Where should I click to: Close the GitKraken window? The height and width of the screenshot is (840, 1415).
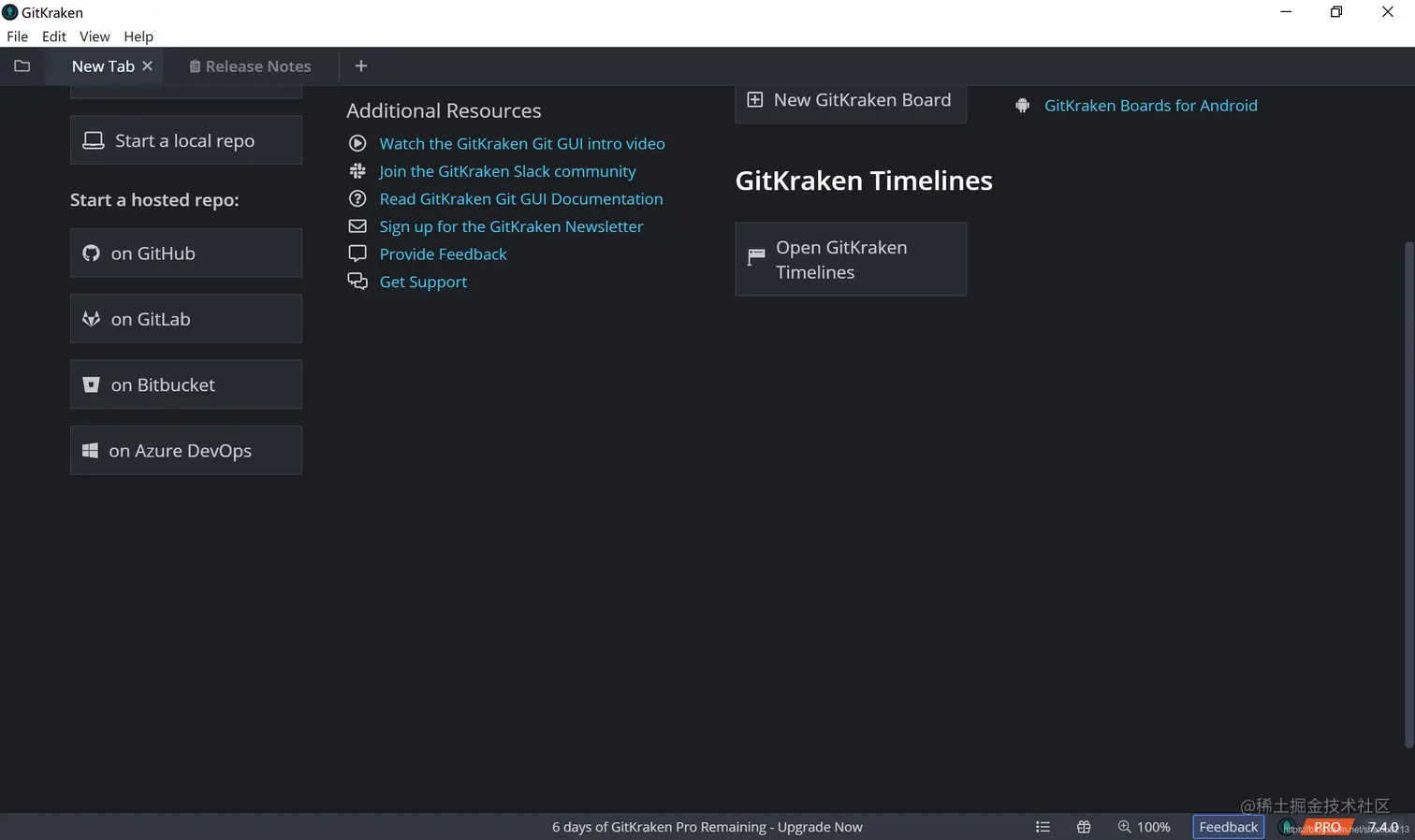(1388, 12)
